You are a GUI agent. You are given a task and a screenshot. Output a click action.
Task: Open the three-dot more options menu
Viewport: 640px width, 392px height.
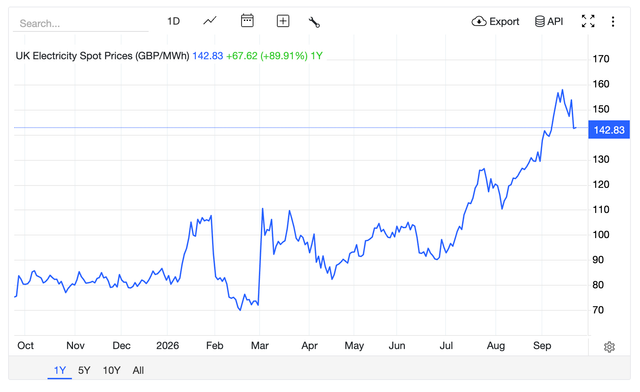pyautogui.click(x=613, y=22)
